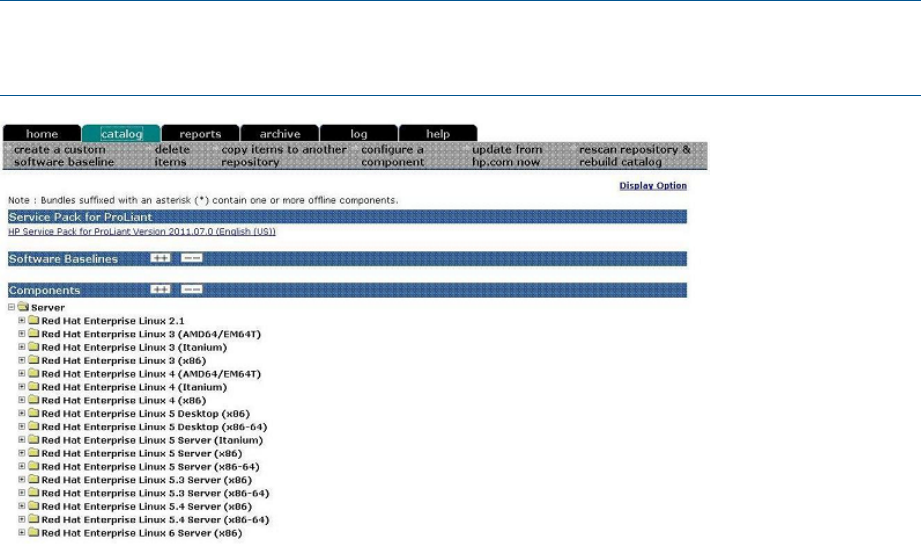Viewport: 921px width, 553px height.
Task: Click folder icon for Linux 5.3 Server (x86-64)
Action: pos(33,492)
